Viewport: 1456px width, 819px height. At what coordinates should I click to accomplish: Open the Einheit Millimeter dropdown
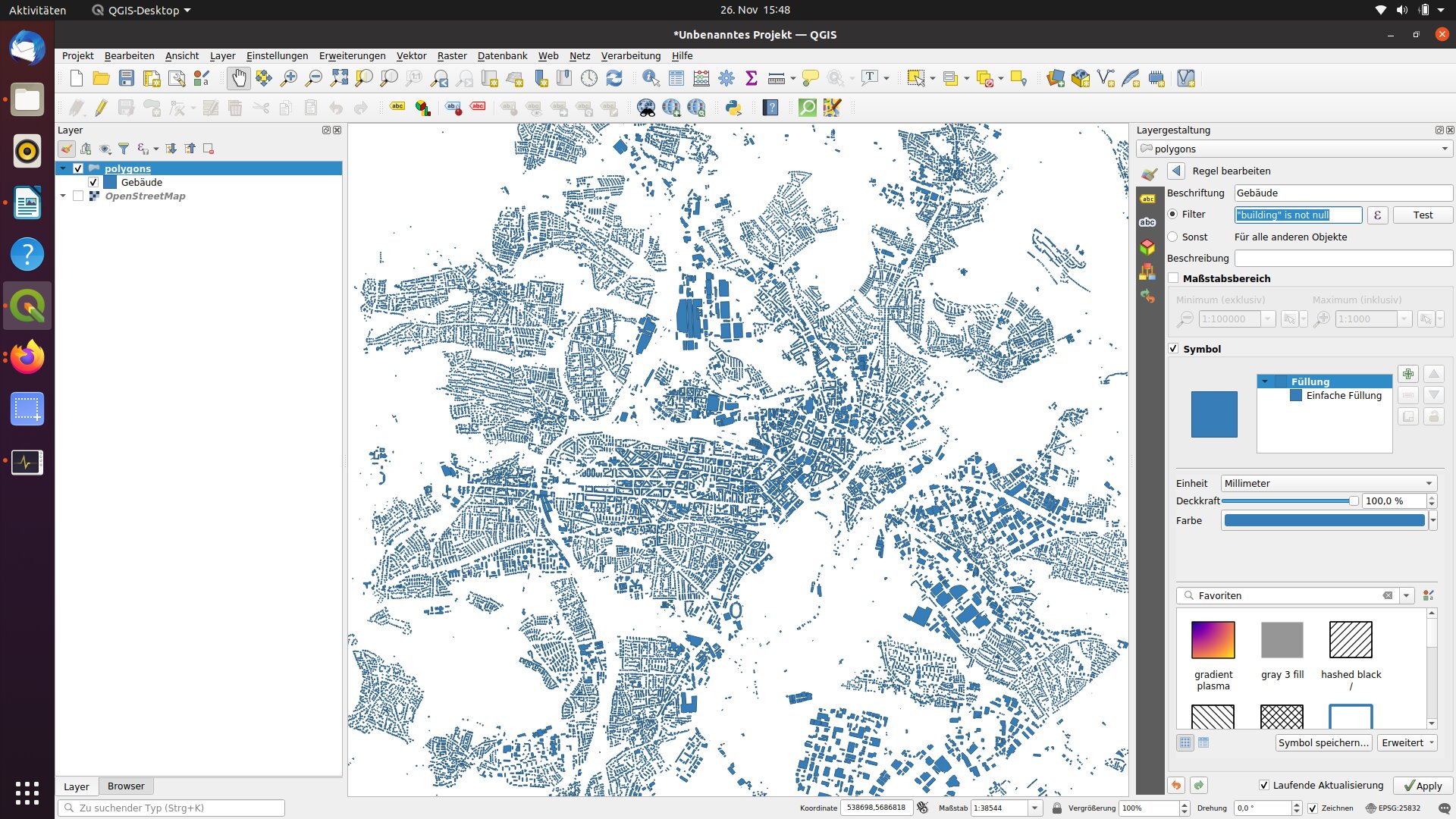[x=1329, y=483]
